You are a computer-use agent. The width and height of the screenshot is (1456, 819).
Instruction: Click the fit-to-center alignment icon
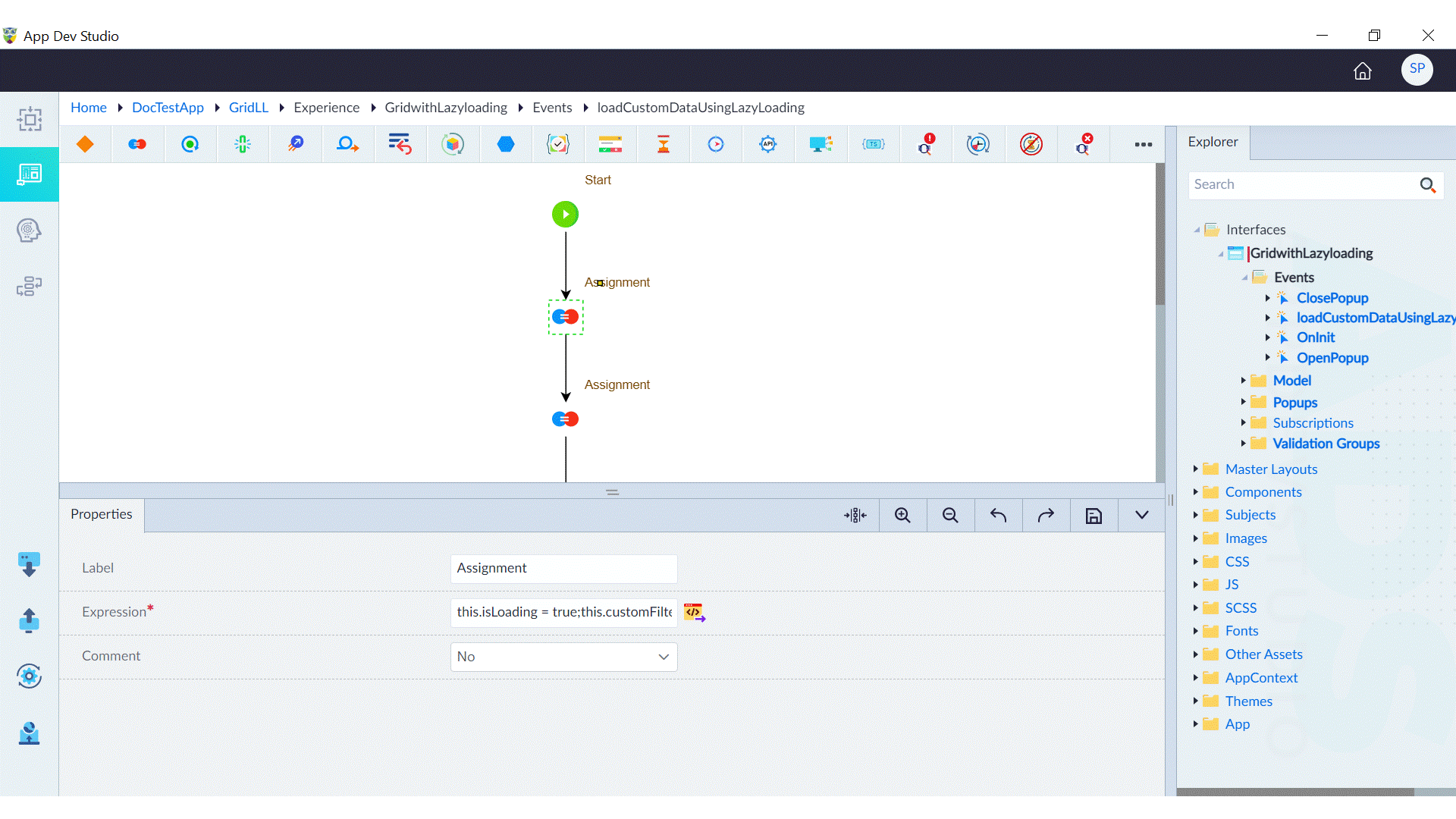(855, 516)
